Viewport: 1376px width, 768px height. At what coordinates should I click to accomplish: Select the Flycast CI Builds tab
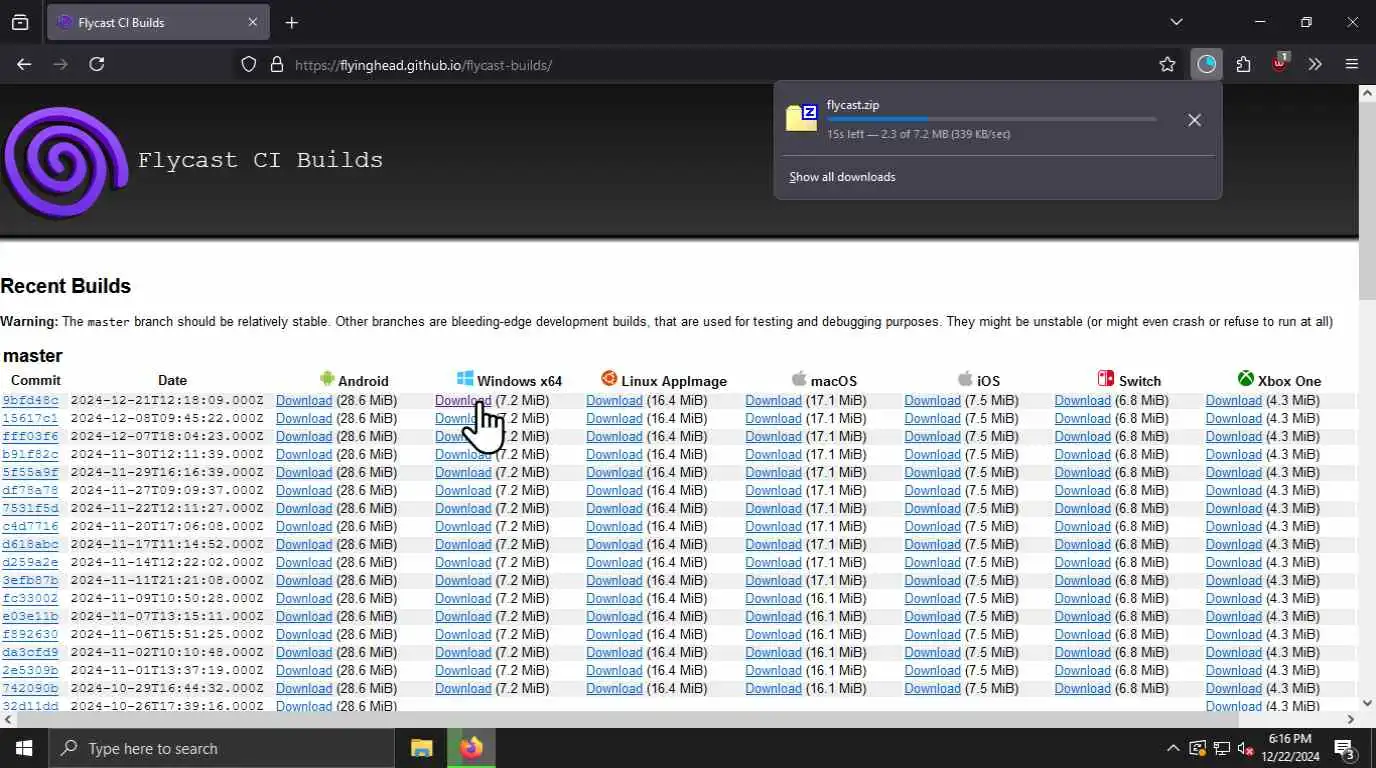(157, 22)
